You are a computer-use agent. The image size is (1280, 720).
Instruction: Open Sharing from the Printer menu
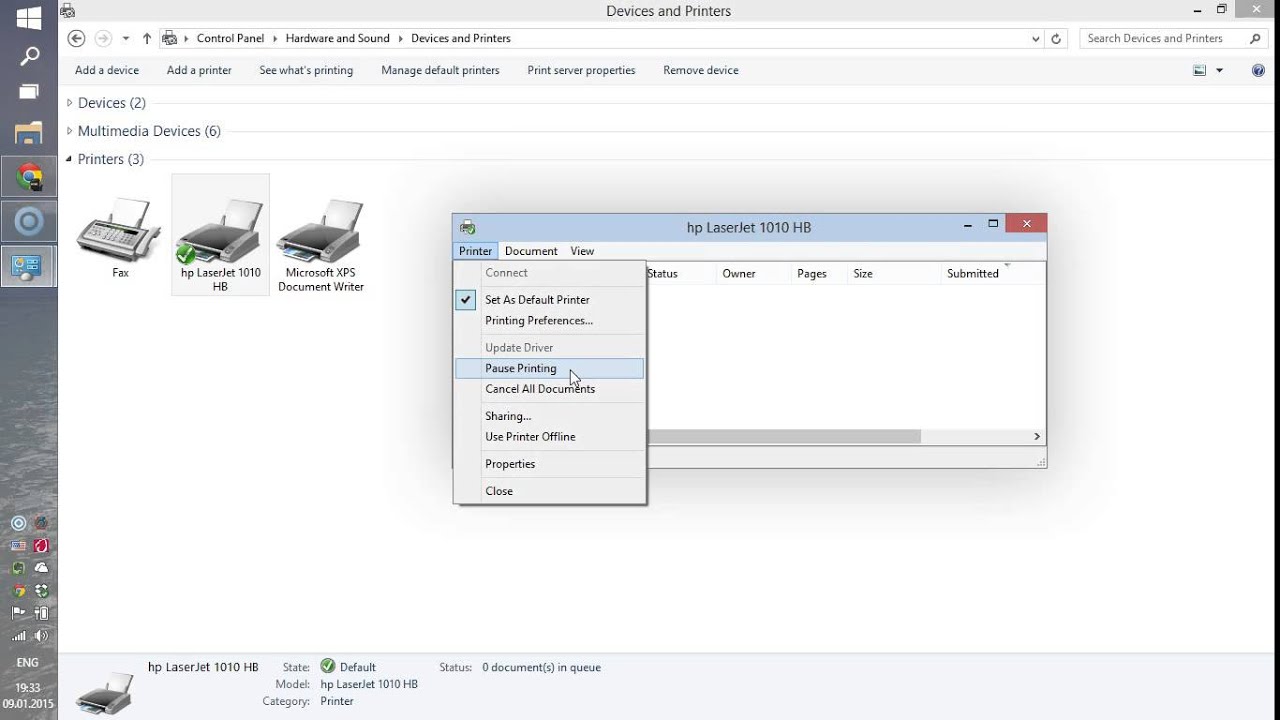(x=549, y=416)
